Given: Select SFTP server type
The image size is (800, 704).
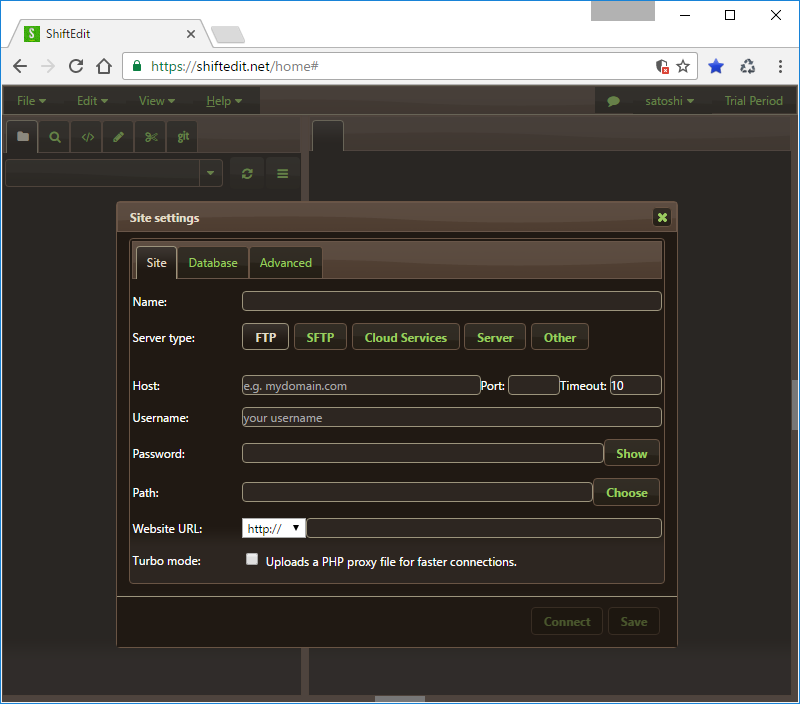Looking at the screenshot, I should pos(320,338).
